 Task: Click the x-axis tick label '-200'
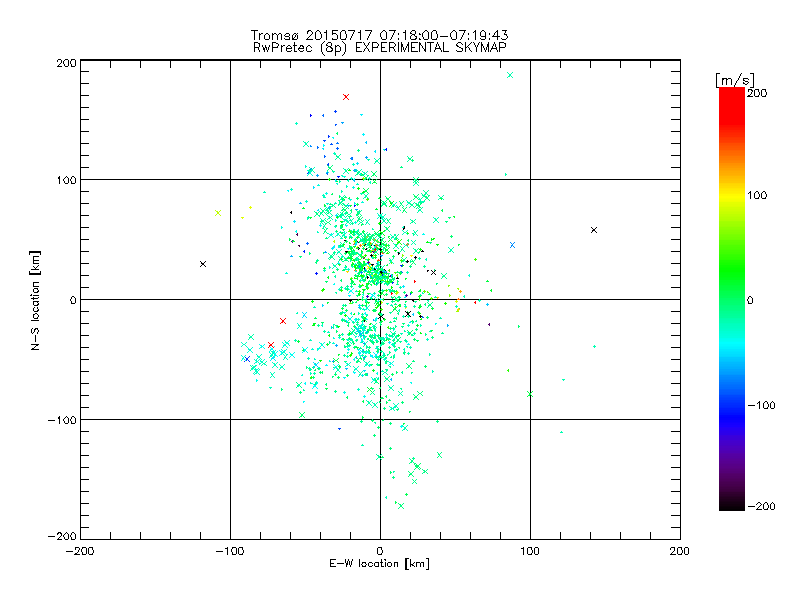[80, 551]
